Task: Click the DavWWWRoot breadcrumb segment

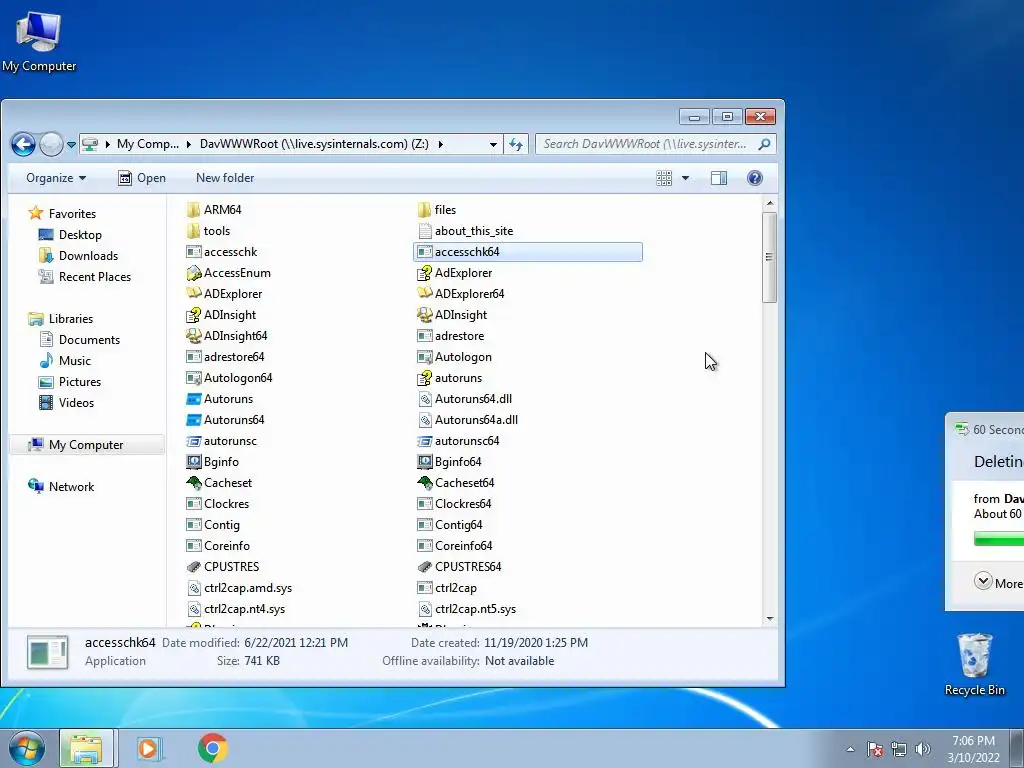Action: 314,144
